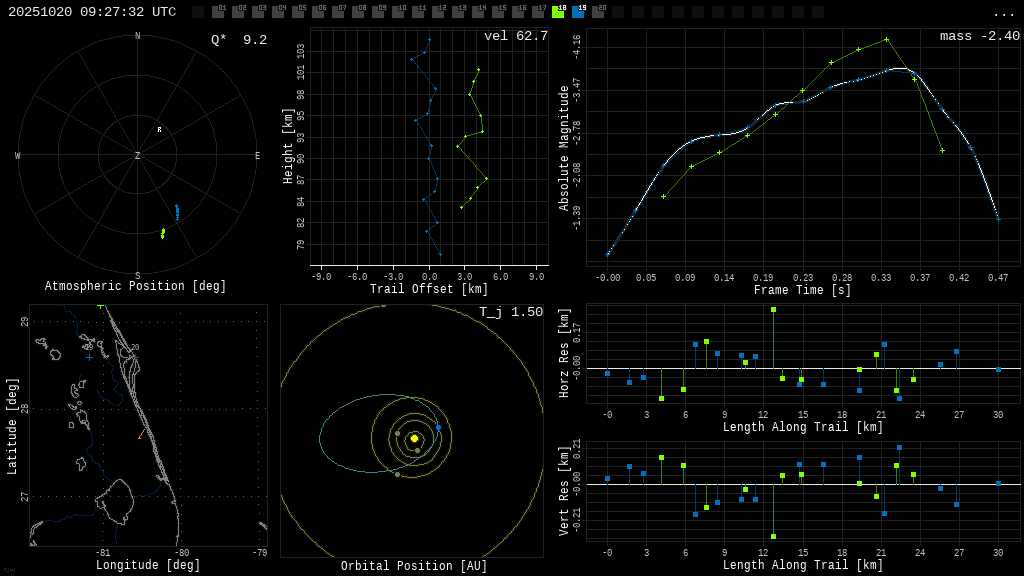The height and width of the screenshot is (576, 1024).
Task: Click the yellow Sun at the orbit center
Action: (x=414, y=438)
